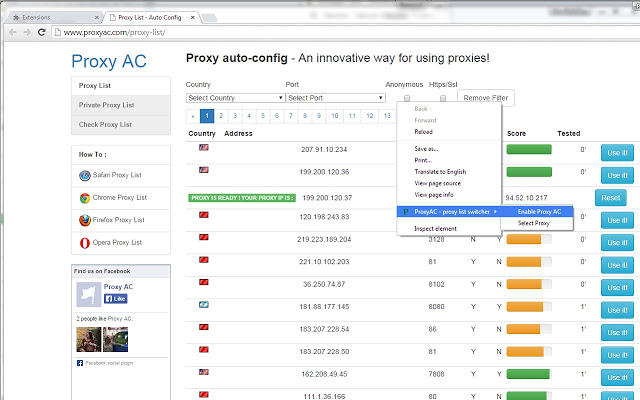Click the browser forward arrow
Viewport: 640px width, 400px height.
tap(27, 32)
